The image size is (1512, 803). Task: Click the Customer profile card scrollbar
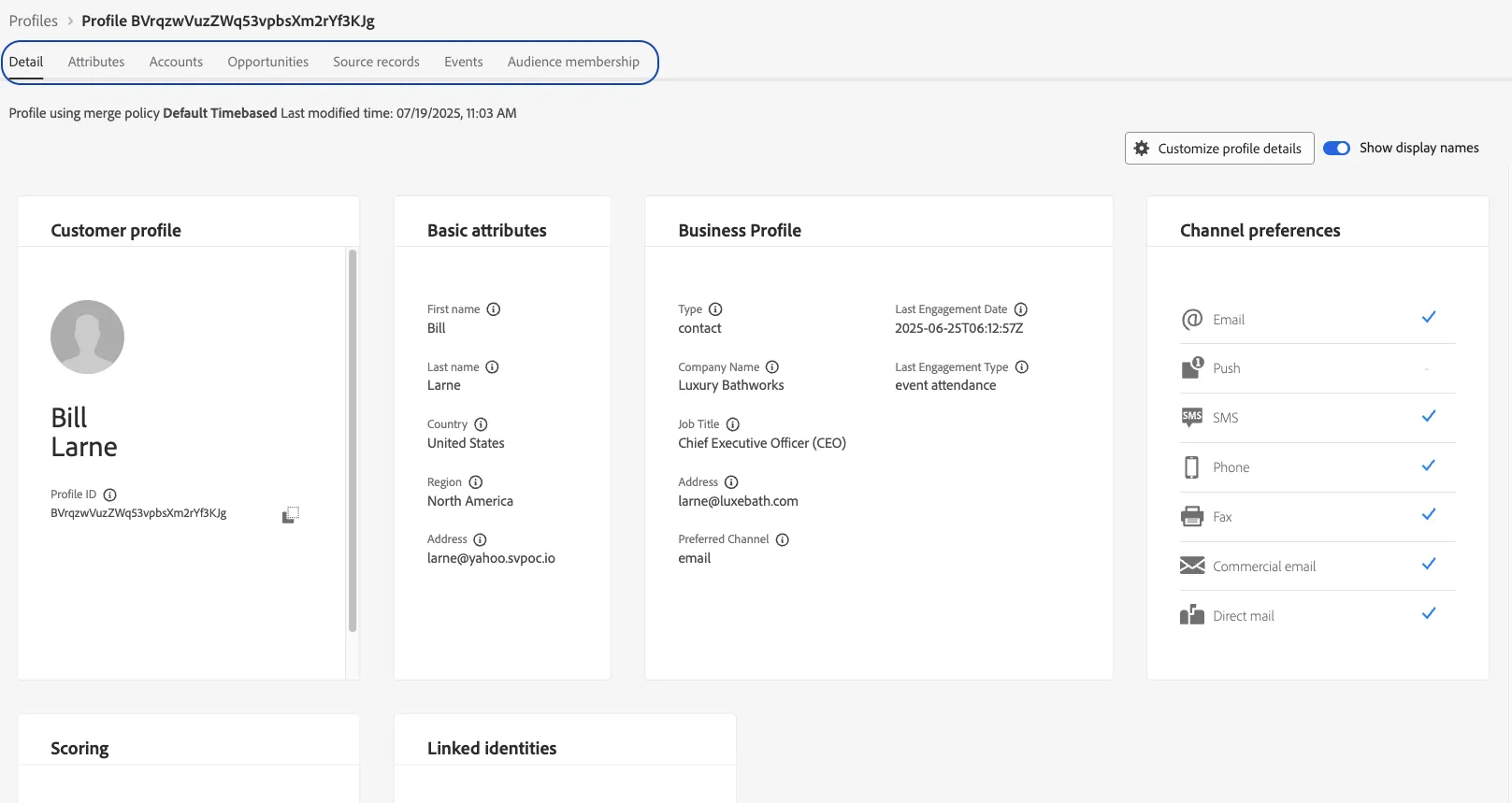353,440
